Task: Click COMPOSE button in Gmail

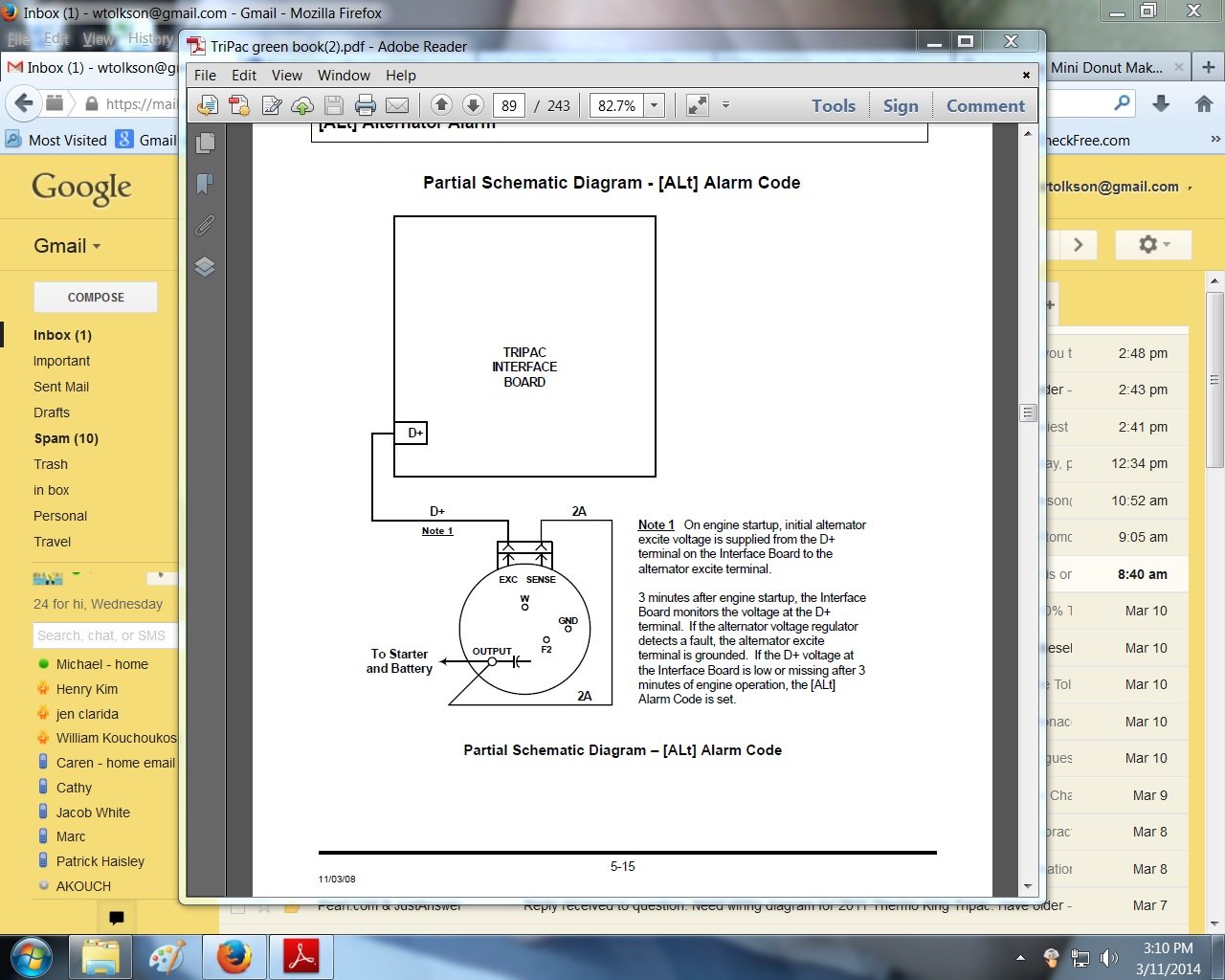Action: point(96,298)
